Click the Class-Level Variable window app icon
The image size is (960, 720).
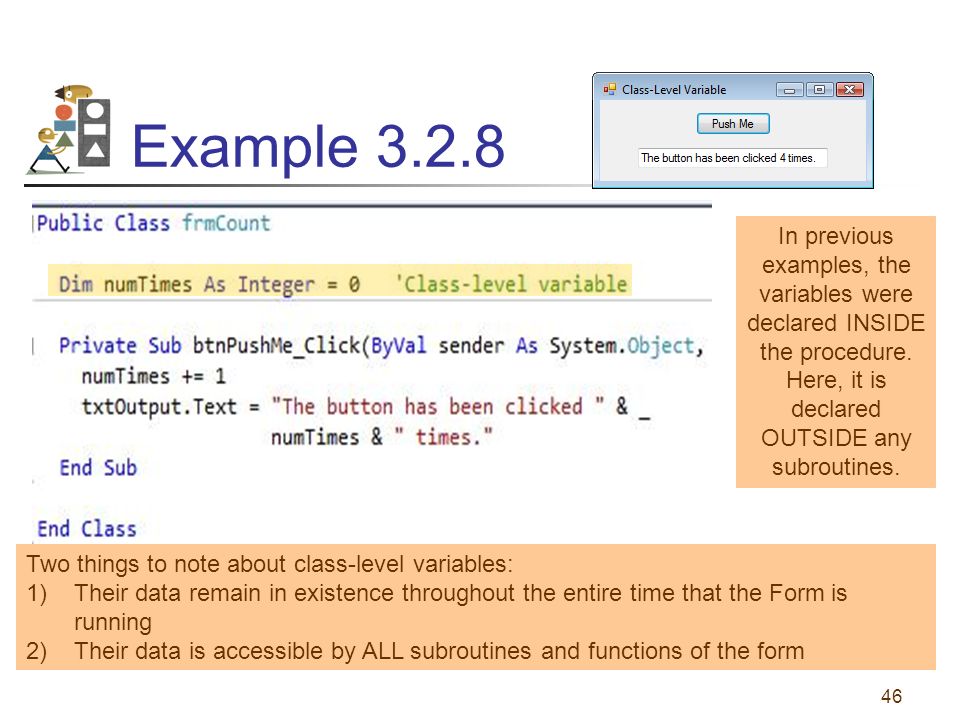[609, 89]
